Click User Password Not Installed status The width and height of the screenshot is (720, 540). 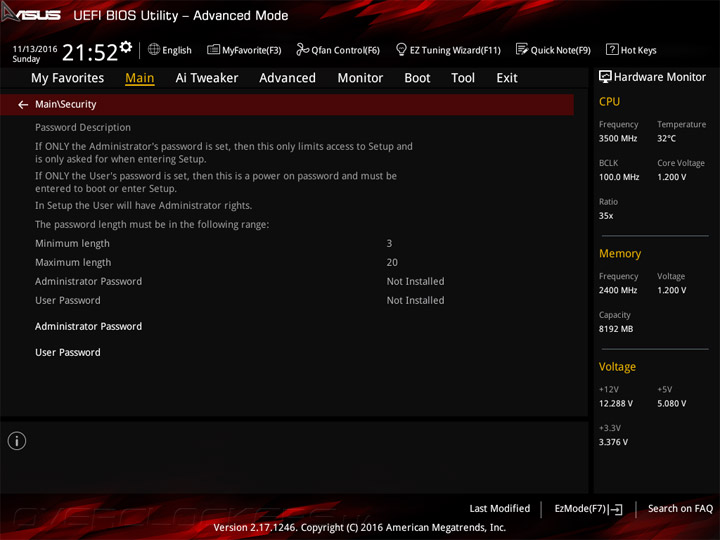(x=415, y=300)
